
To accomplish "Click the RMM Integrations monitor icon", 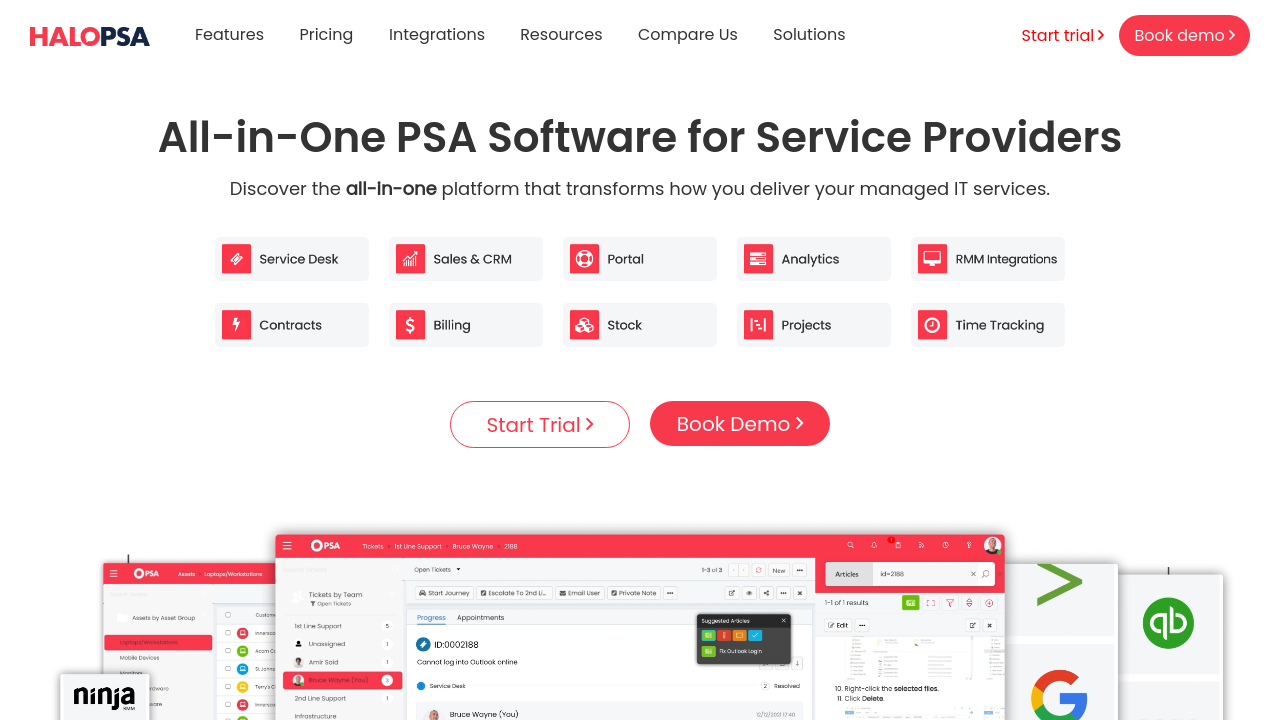I will tap(932, 259).
